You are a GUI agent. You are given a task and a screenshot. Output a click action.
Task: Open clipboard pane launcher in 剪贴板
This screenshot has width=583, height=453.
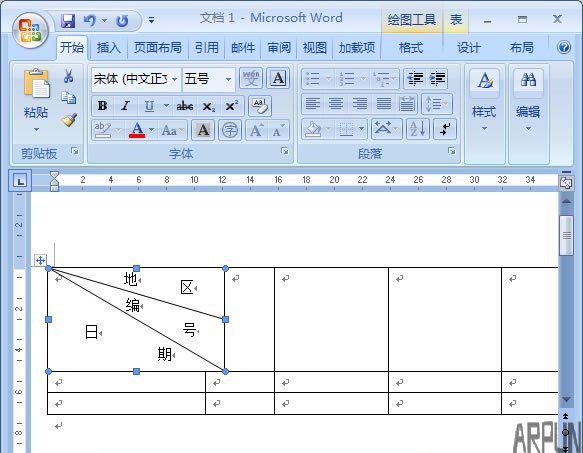click(x=75, y=151)
